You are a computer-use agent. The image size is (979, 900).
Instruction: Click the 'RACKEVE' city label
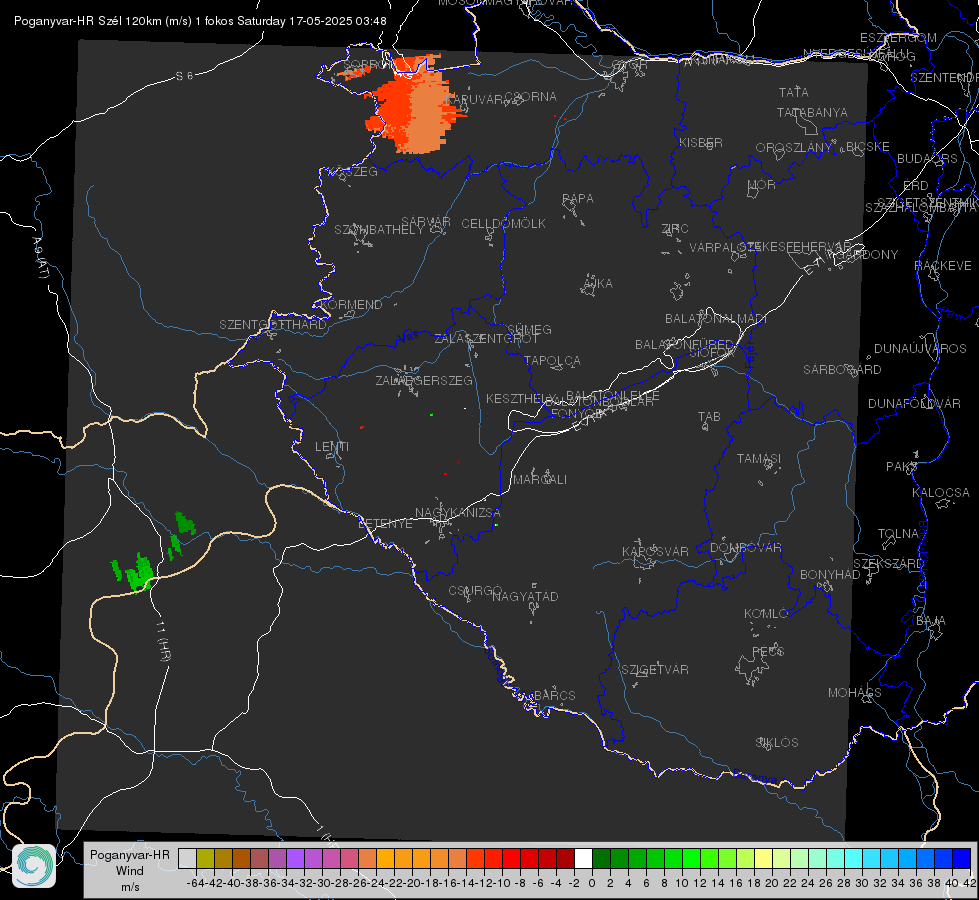943,266
